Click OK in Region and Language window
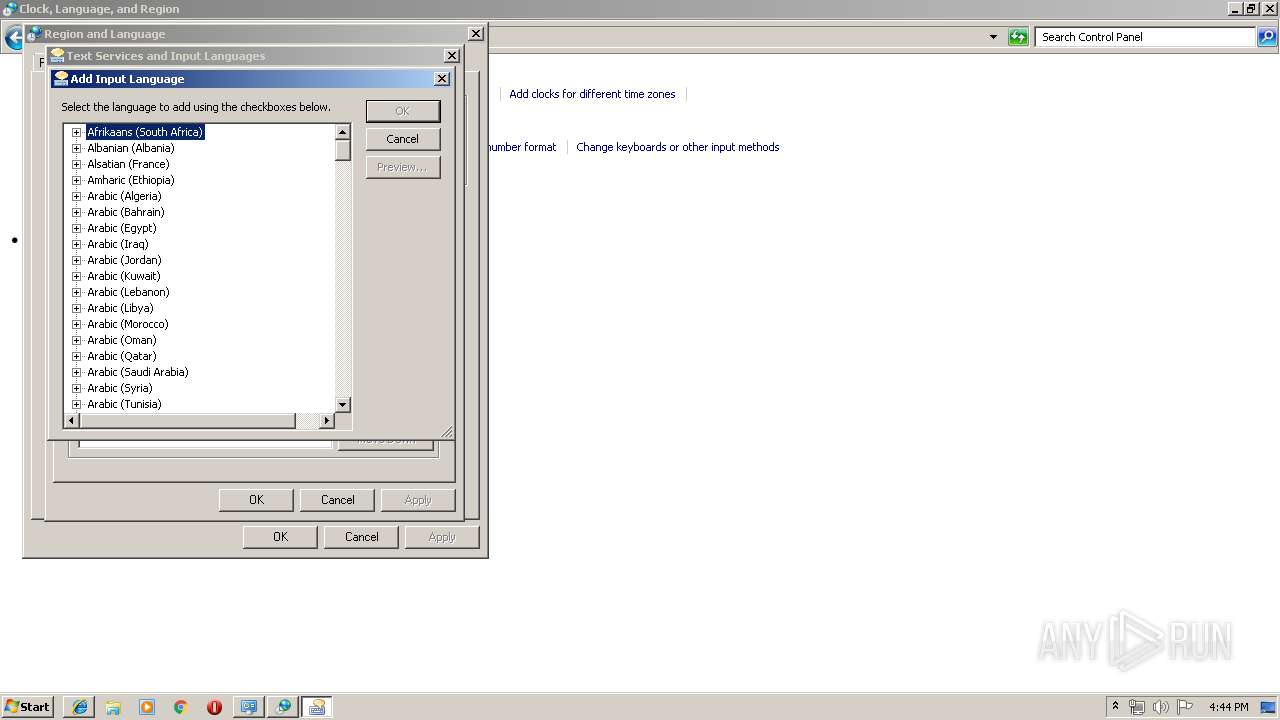The image size is (1280, 720). pos(280,537)
